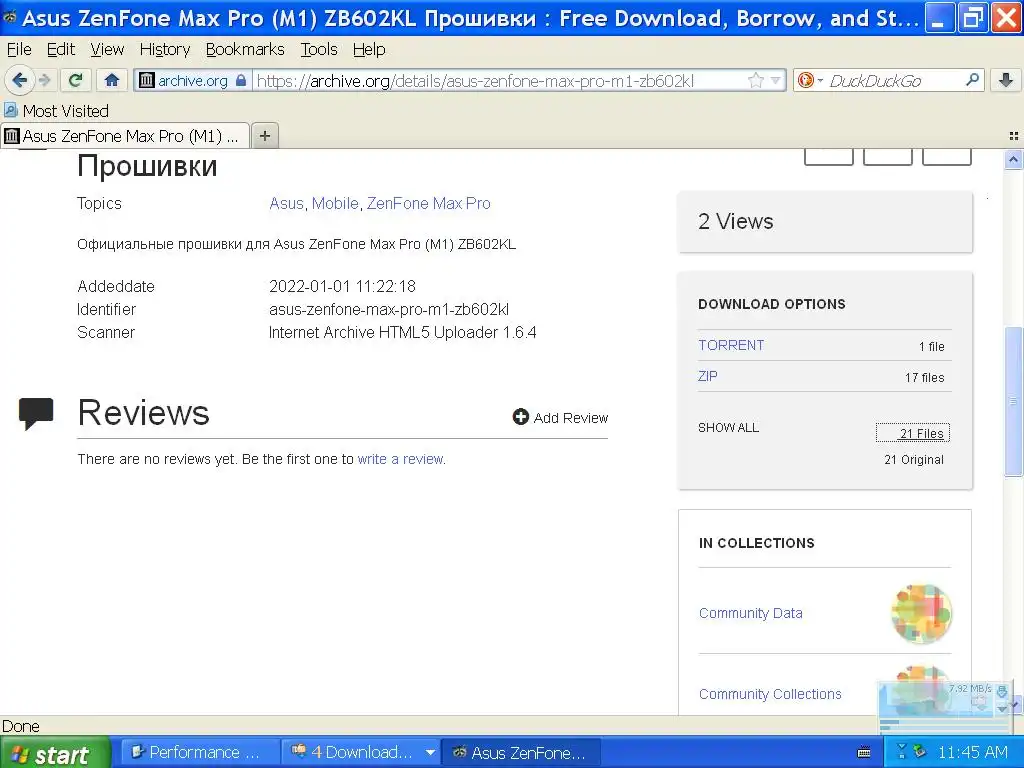Viewport: 1024px width, 768px height.
Task: Download the ZIP option
Action: 707,376
